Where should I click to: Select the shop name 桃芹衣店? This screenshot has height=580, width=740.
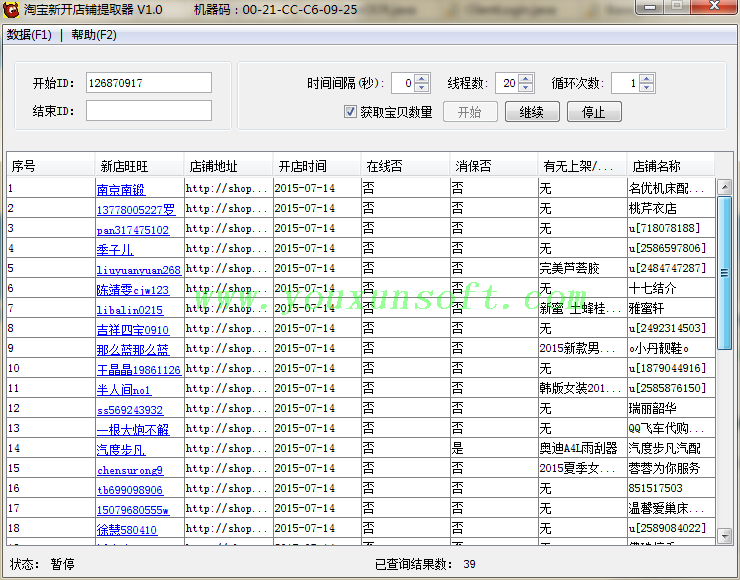[653, 208]
